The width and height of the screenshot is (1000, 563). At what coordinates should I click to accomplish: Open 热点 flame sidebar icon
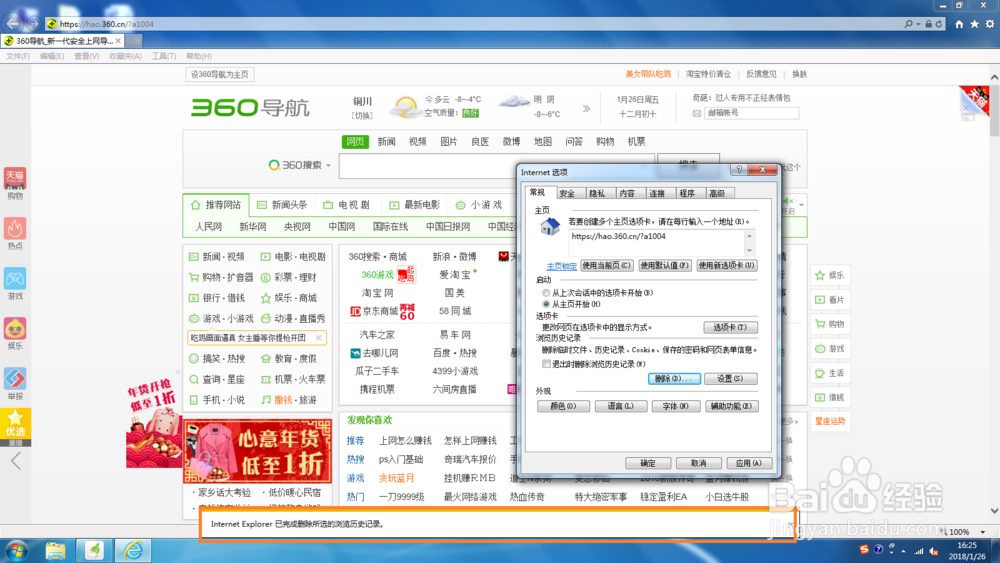pyautogui.click(x=15, y=229)
